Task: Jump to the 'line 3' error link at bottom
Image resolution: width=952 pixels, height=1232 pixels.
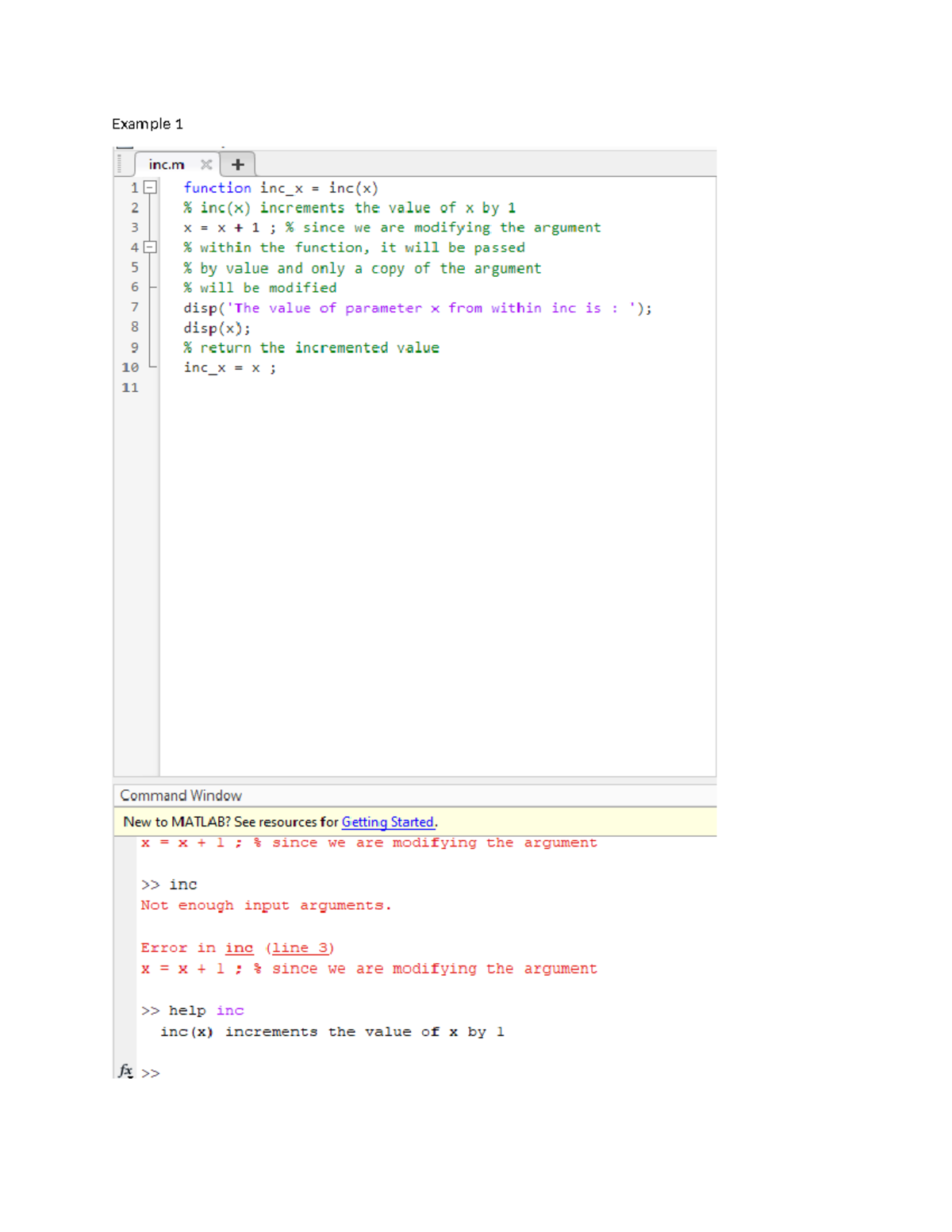Action: click(x=301, y=948)
